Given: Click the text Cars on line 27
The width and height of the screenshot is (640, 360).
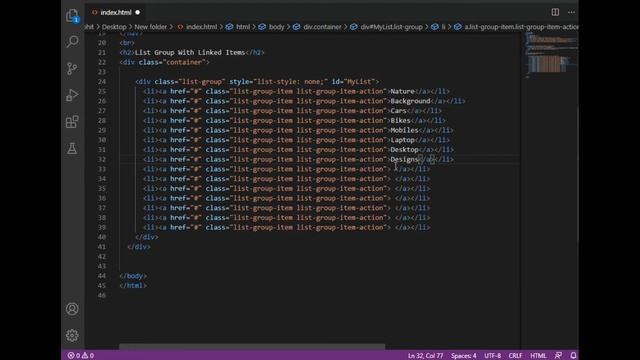Looking at the screenshot, I should (398, 111).
